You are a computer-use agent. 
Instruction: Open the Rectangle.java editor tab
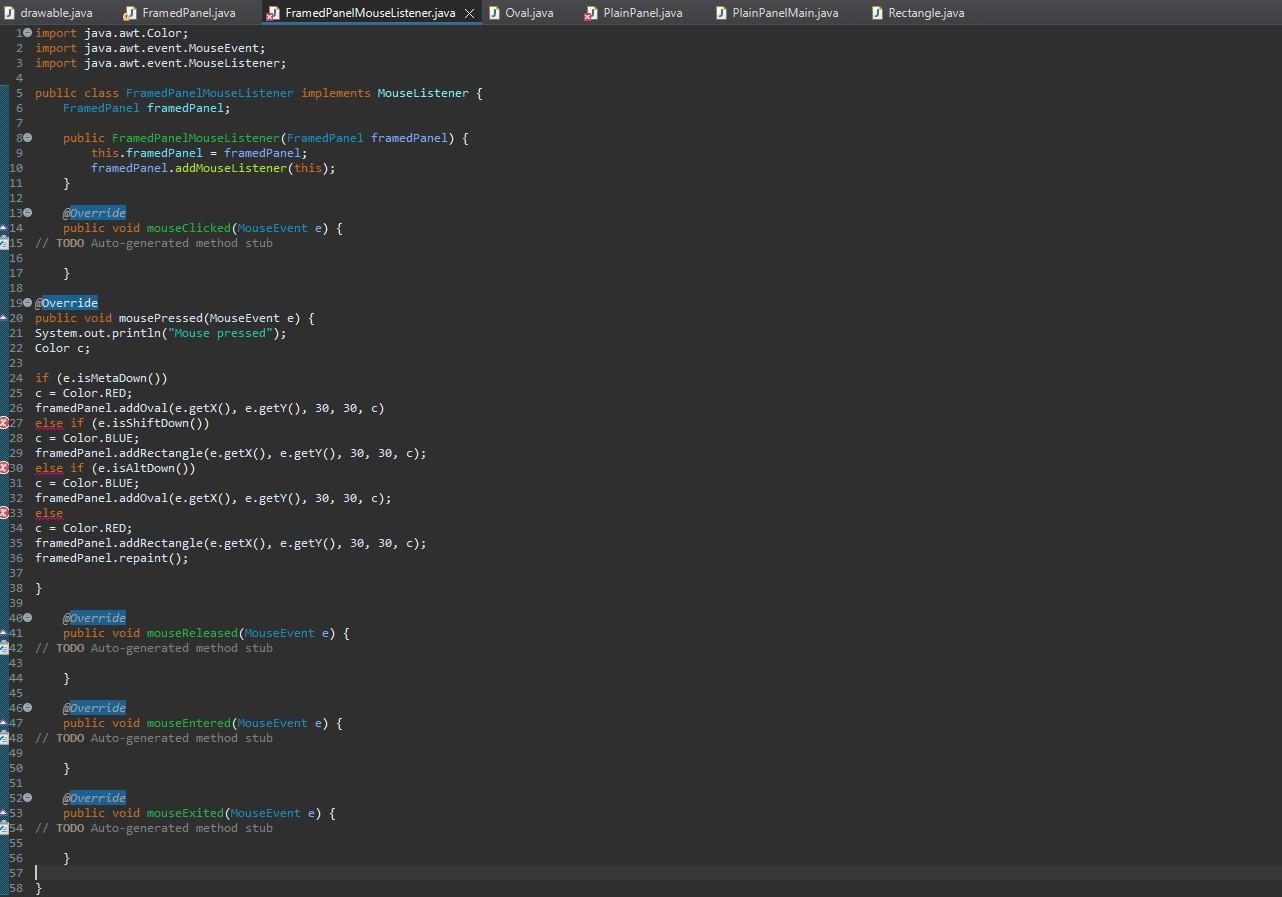925,13
